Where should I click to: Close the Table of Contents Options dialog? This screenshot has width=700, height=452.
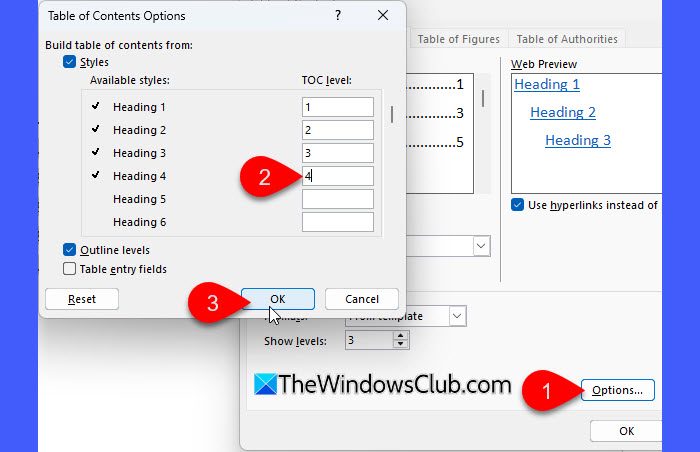382,15
